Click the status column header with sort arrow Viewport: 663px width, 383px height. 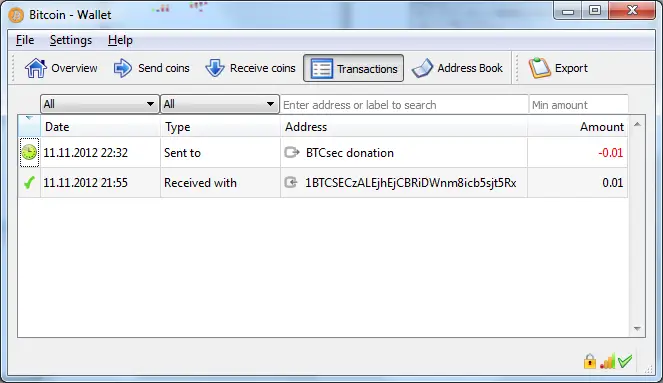click(x=29, y=126)
